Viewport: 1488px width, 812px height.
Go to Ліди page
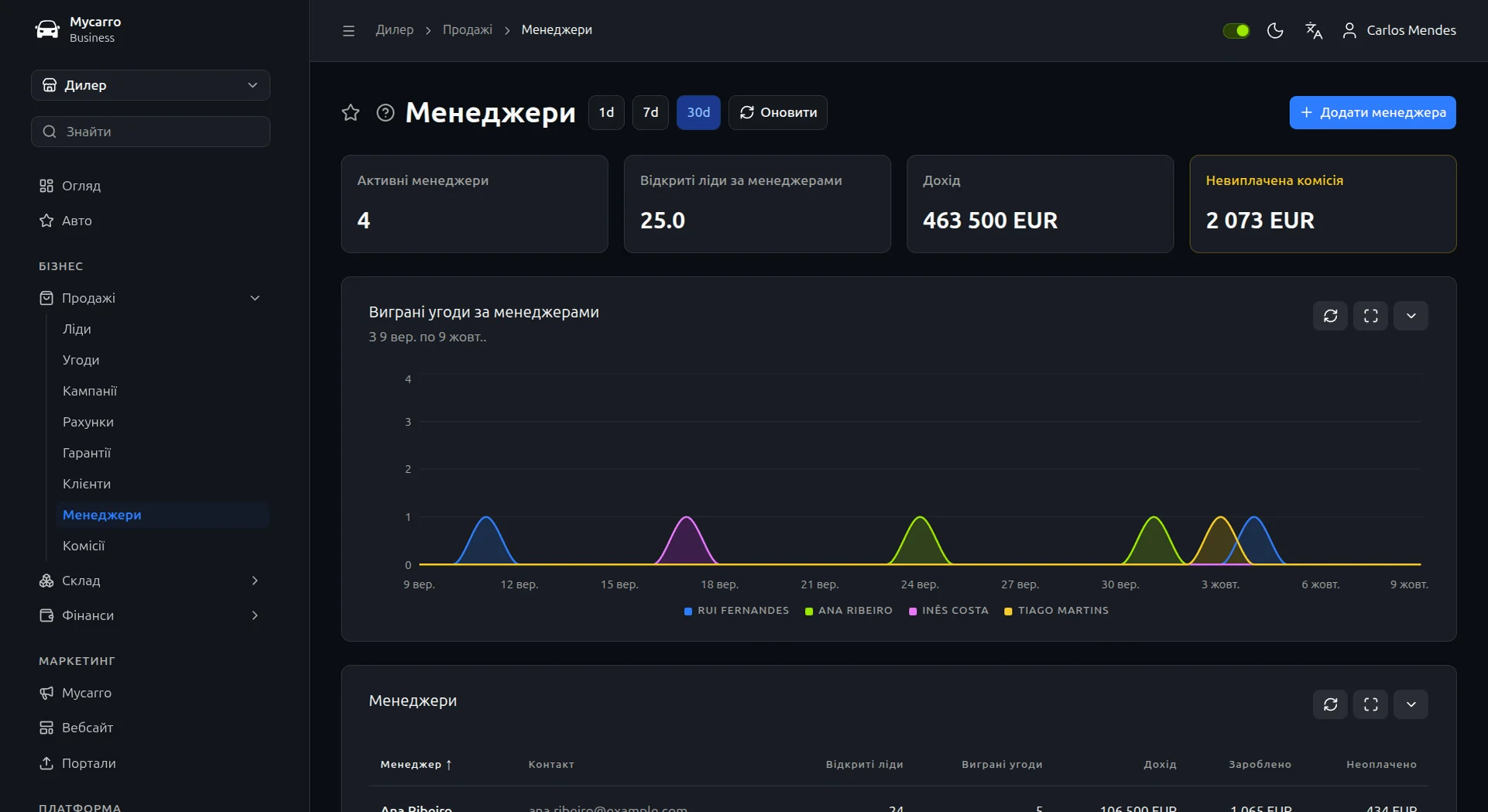(x=77, y=329)
